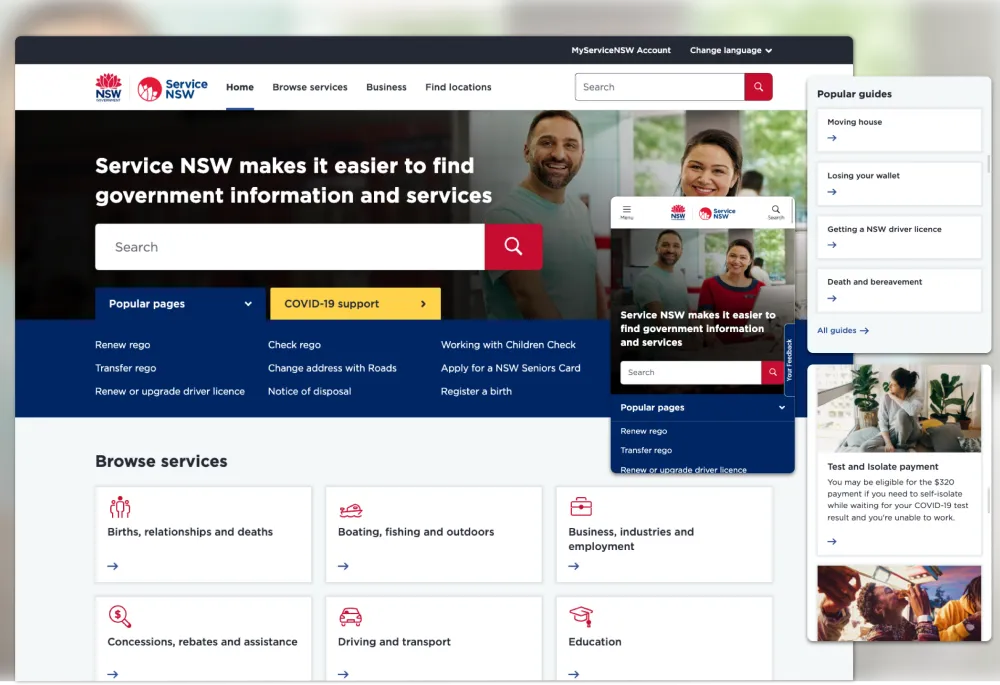Open the All guides link
The width and height of the screenshot is (1000, 685).
[x=842, y=330]
